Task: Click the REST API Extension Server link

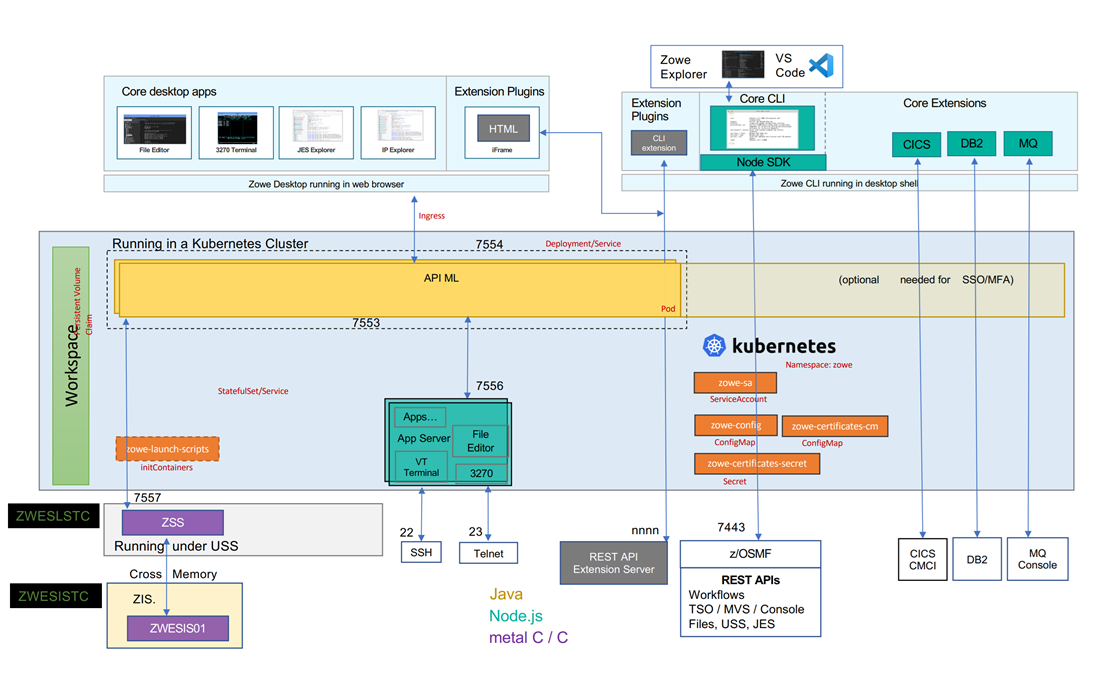Action: 613,563
